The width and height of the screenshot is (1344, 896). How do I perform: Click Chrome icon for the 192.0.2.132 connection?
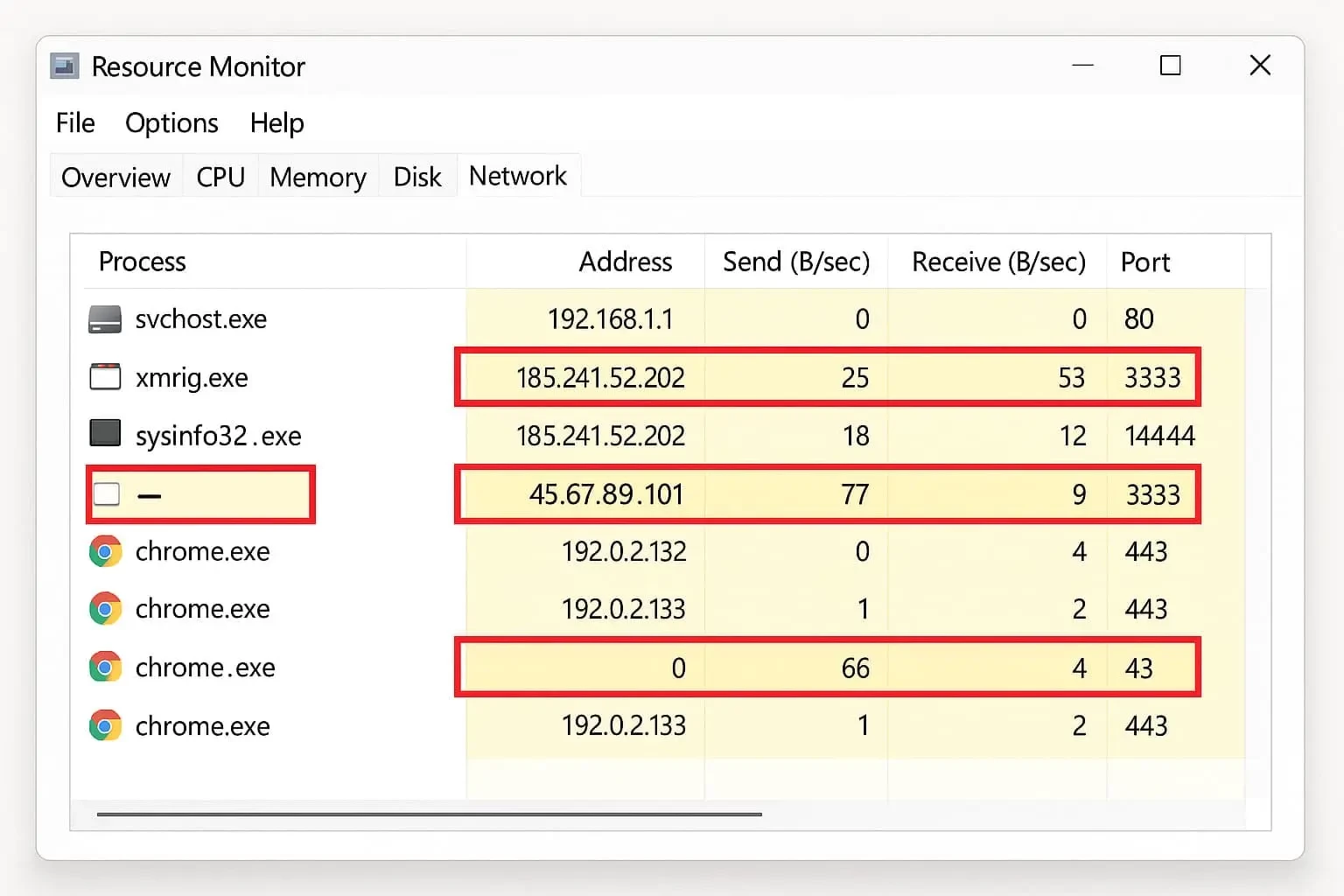point(105,552)
